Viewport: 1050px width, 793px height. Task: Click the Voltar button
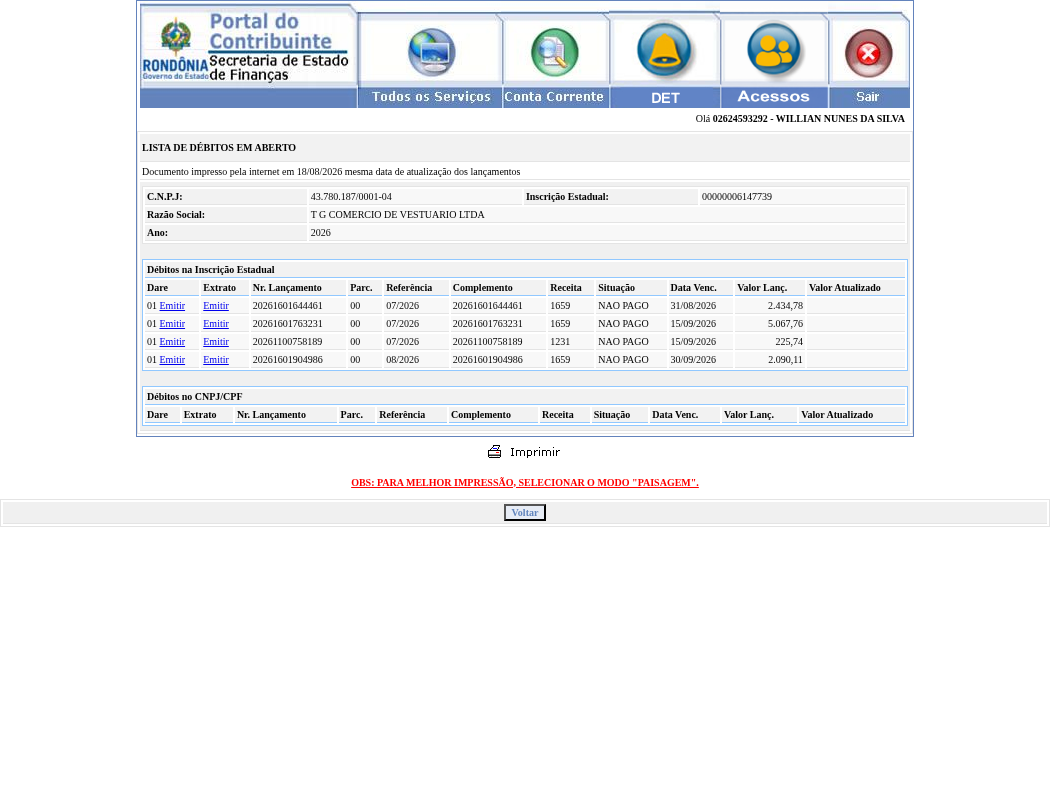click(525, 512)
